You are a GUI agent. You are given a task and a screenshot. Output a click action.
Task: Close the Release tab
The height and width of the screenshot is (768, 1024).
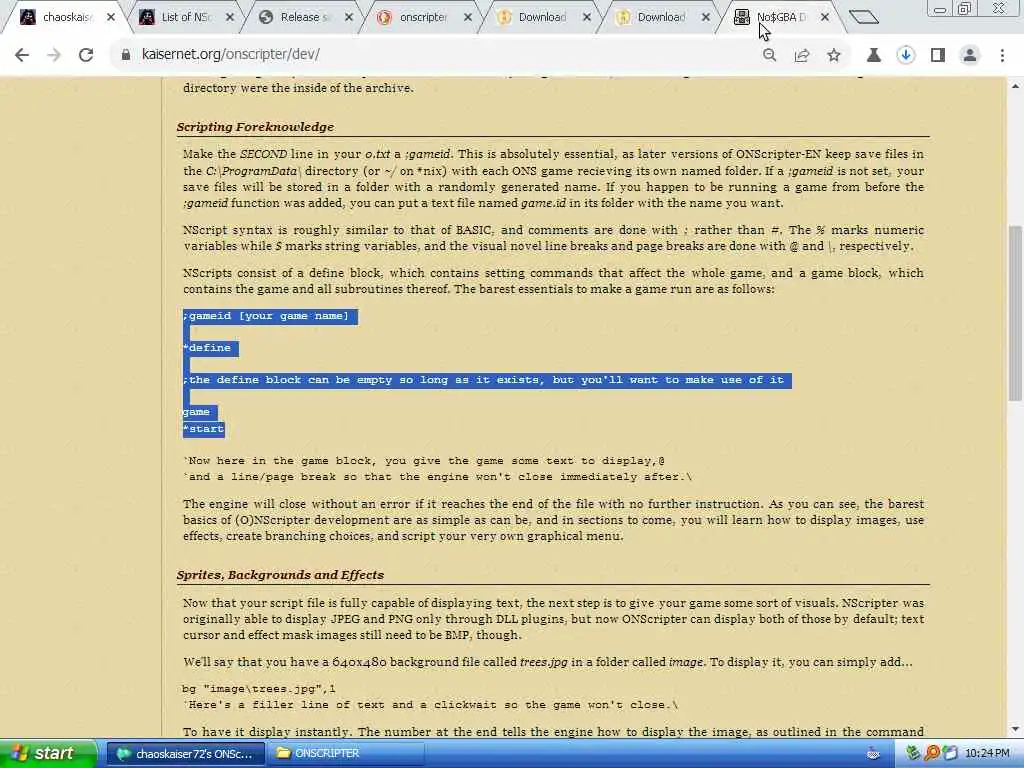(349, 17)
